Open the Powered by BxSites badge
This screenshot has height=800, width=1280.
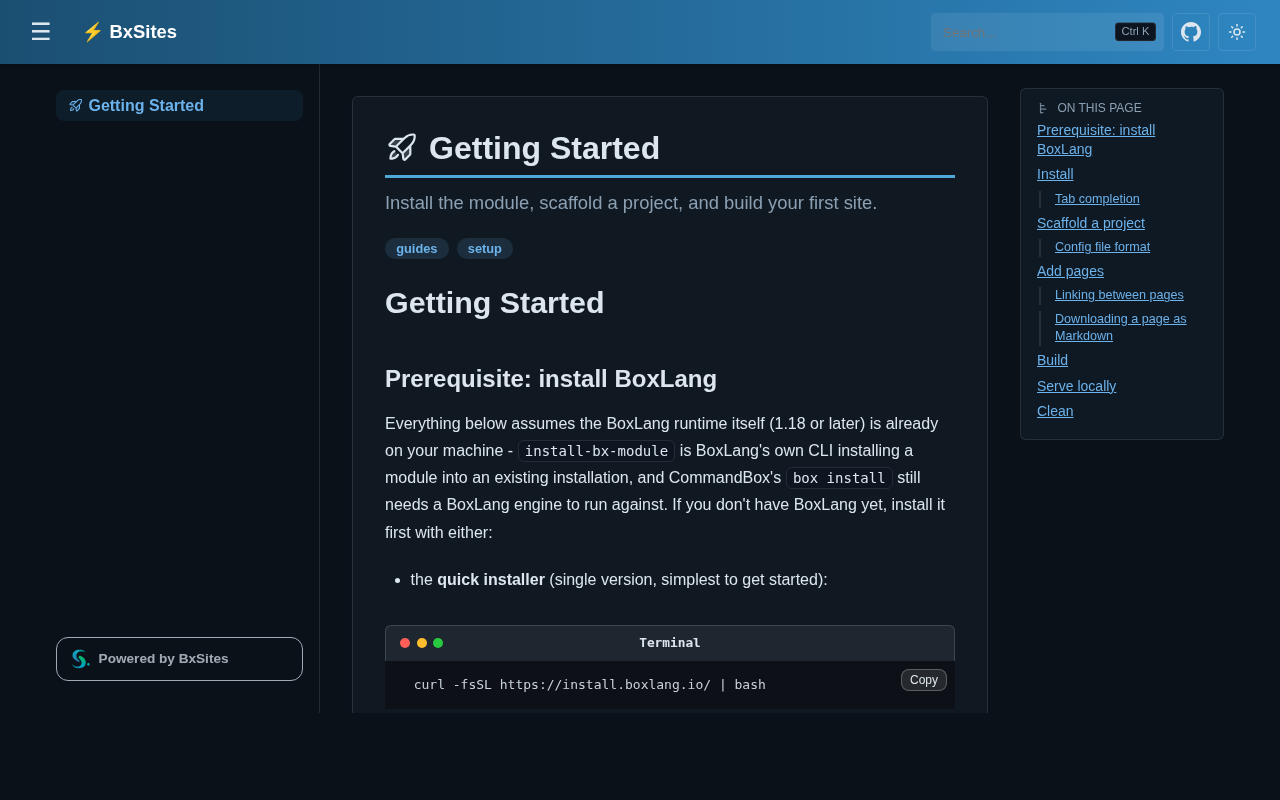tap(179, 659)
